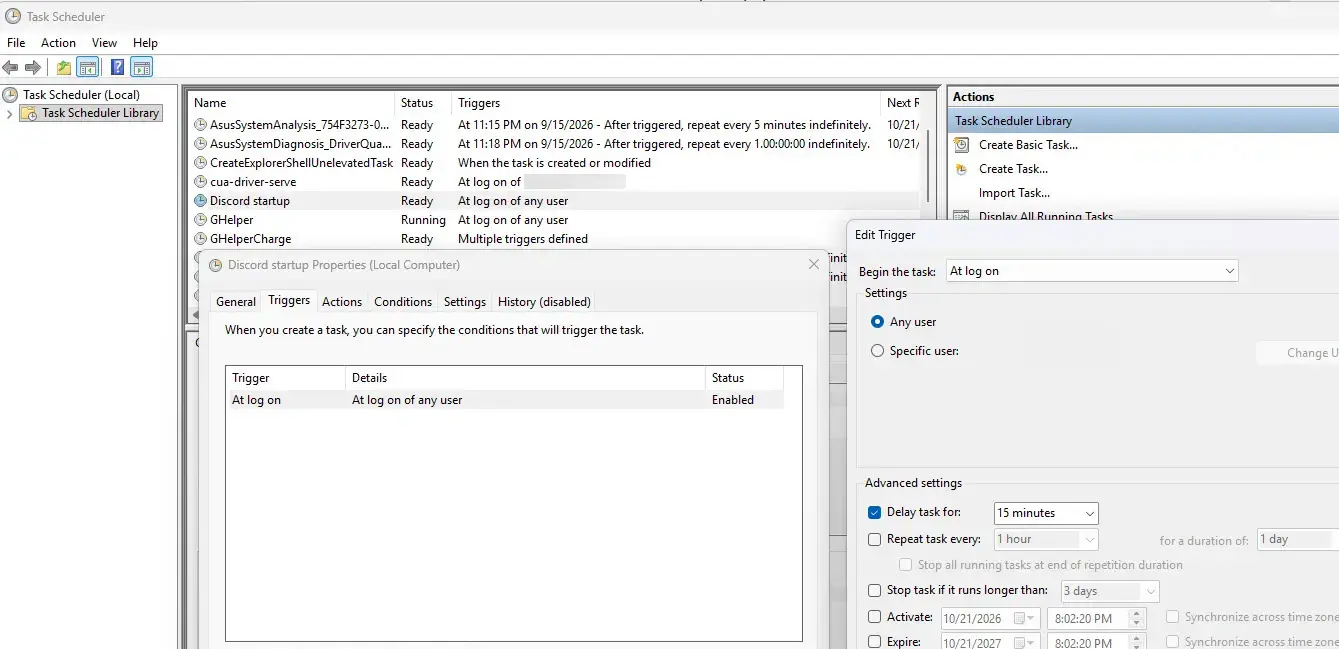1339x649 pixels.
Task: Switch to the Actions tab
Action: [342, 301]
